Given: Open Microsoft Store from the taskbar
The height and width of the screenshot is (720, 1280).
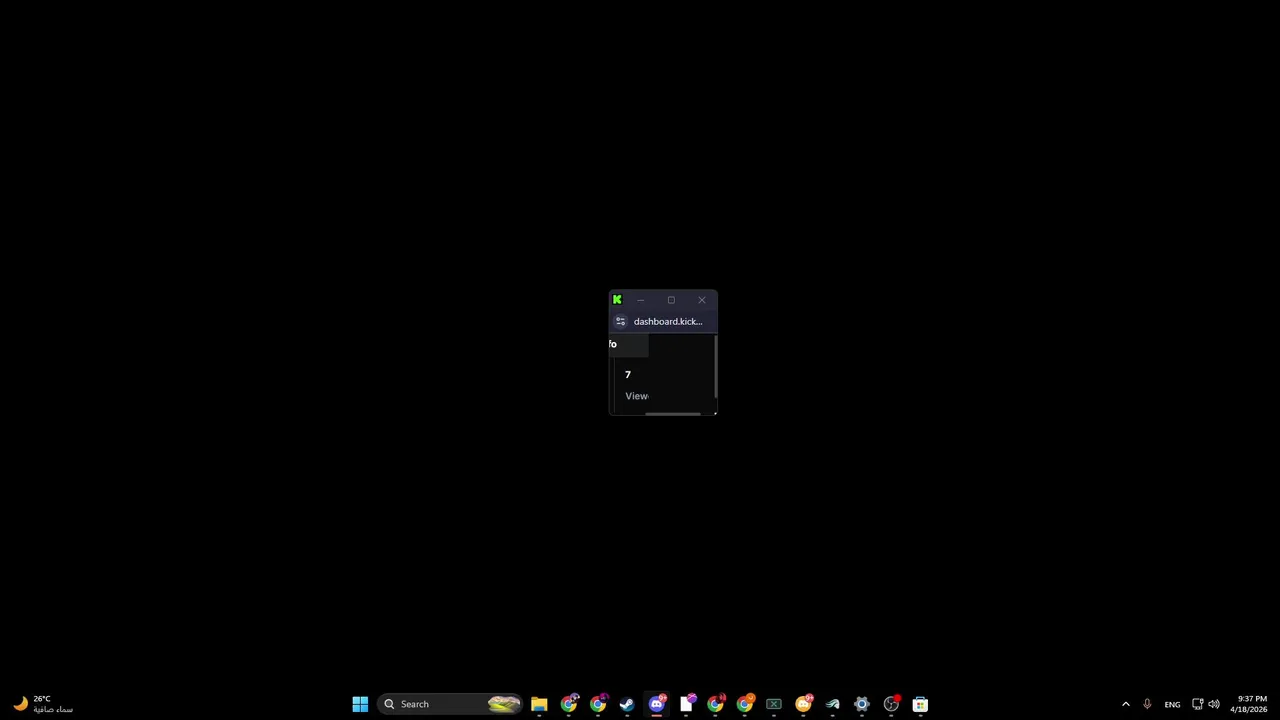Looking at the screenshot, I should [x=920, y=704].
